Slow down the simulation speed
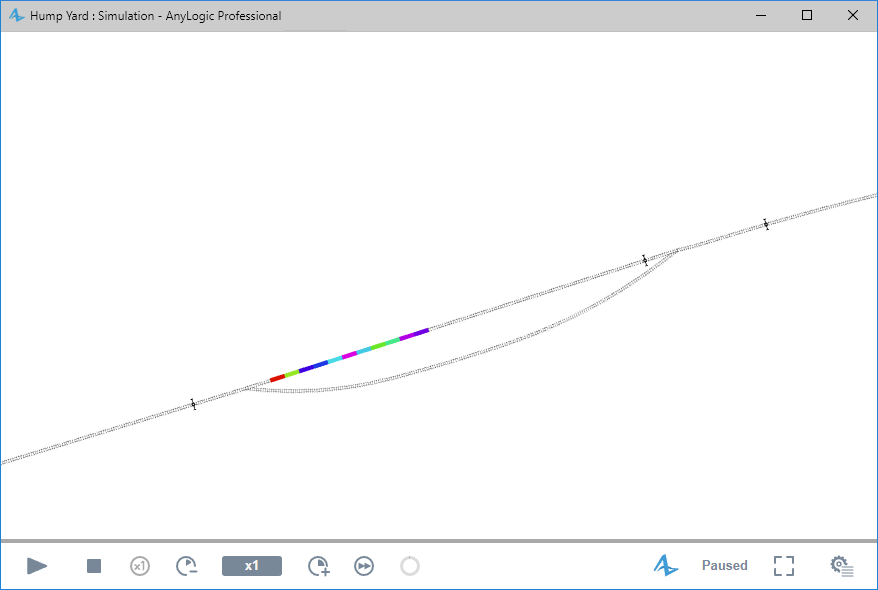 (x=186, y=566)
